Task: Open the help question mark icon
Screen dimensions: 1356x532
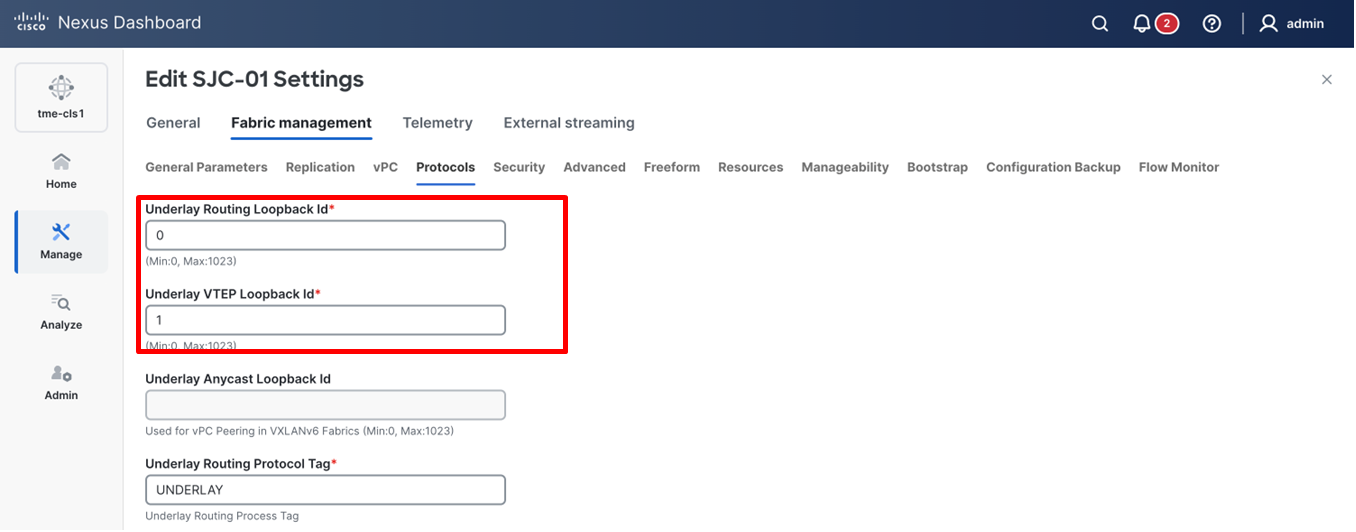Action: click(x=1212, y=24)
